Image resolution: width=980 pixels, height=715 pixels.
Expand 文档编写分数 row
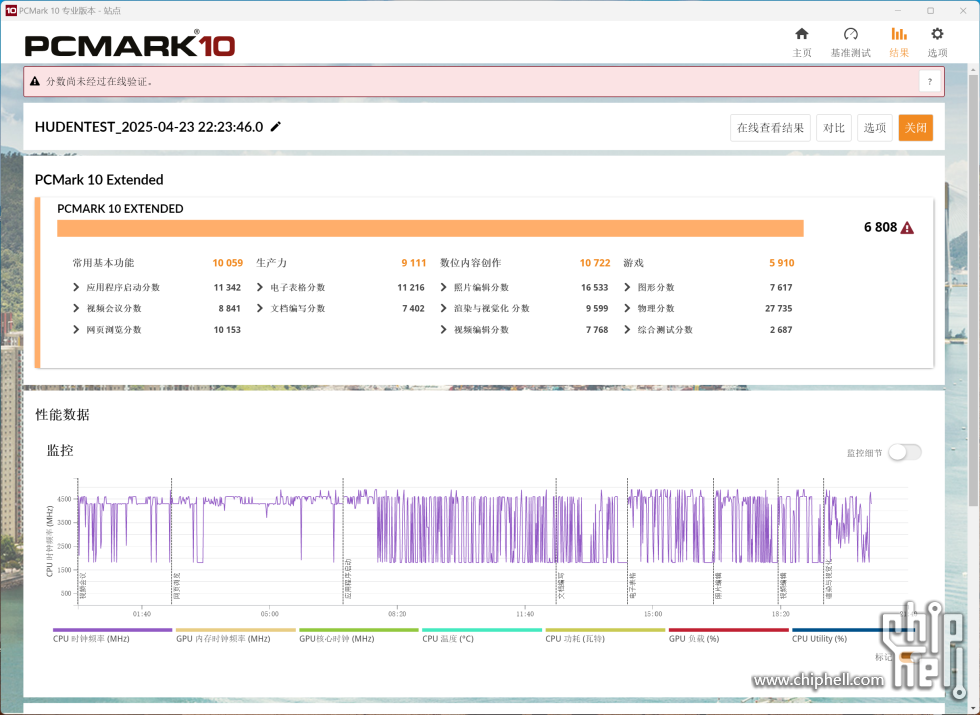pyautogui.click(x=260, y=308)
